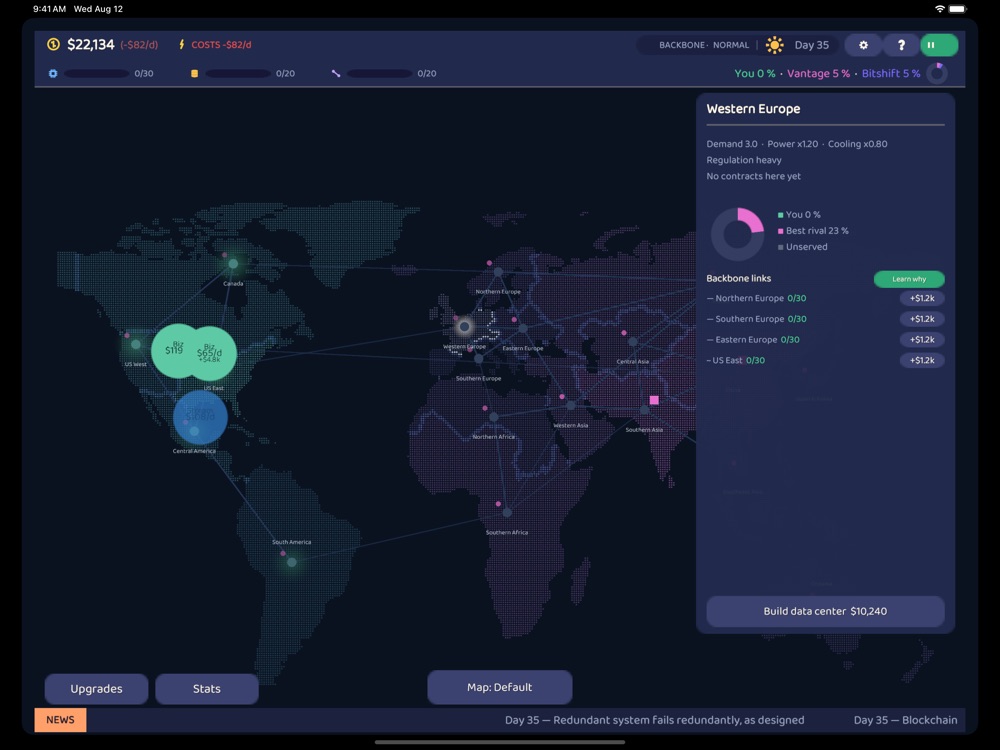Screen dimensions: 1000x750
Task: Select the South America node
Action: click(x=291, y=562)
